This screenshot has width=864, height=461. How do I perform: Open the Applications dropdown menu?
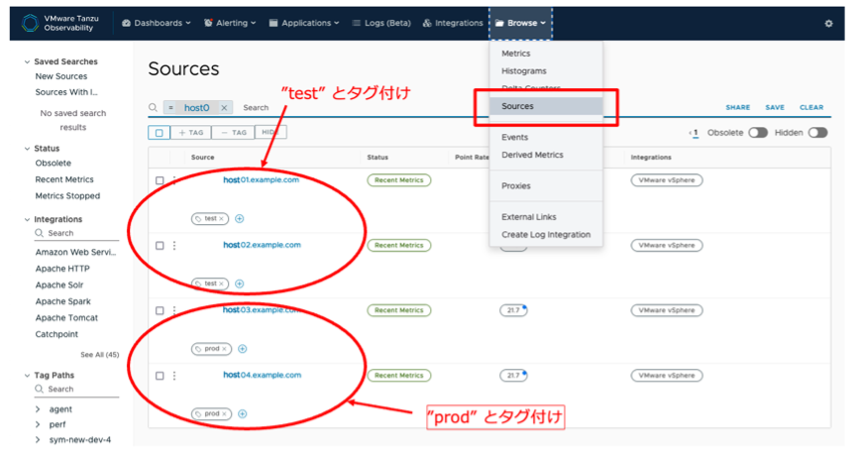pos(304,23)
